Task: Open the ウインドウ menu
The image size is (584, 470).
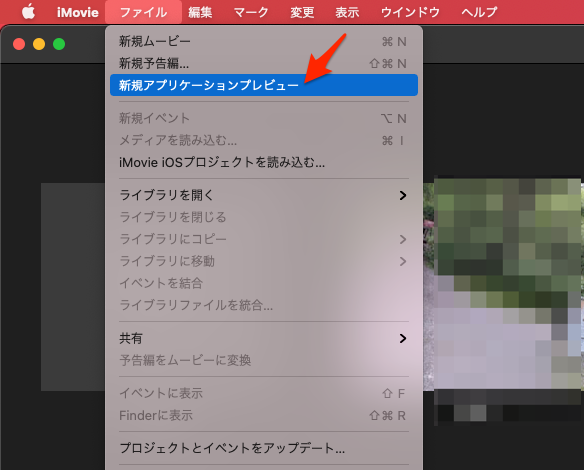Action: (x=410, y=12)
